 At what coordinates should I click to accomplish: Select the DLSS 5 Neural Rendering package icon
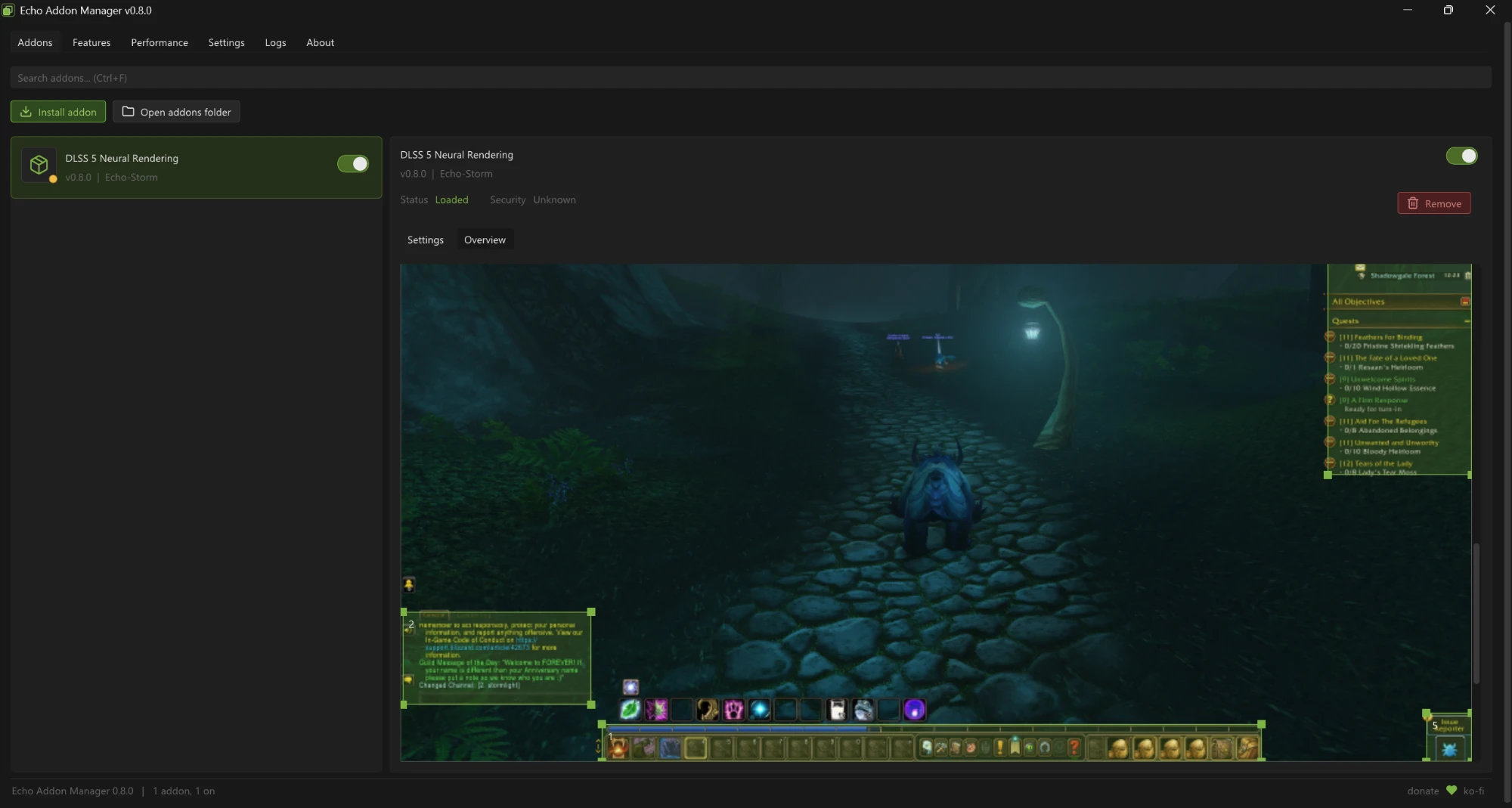point(39,164)
